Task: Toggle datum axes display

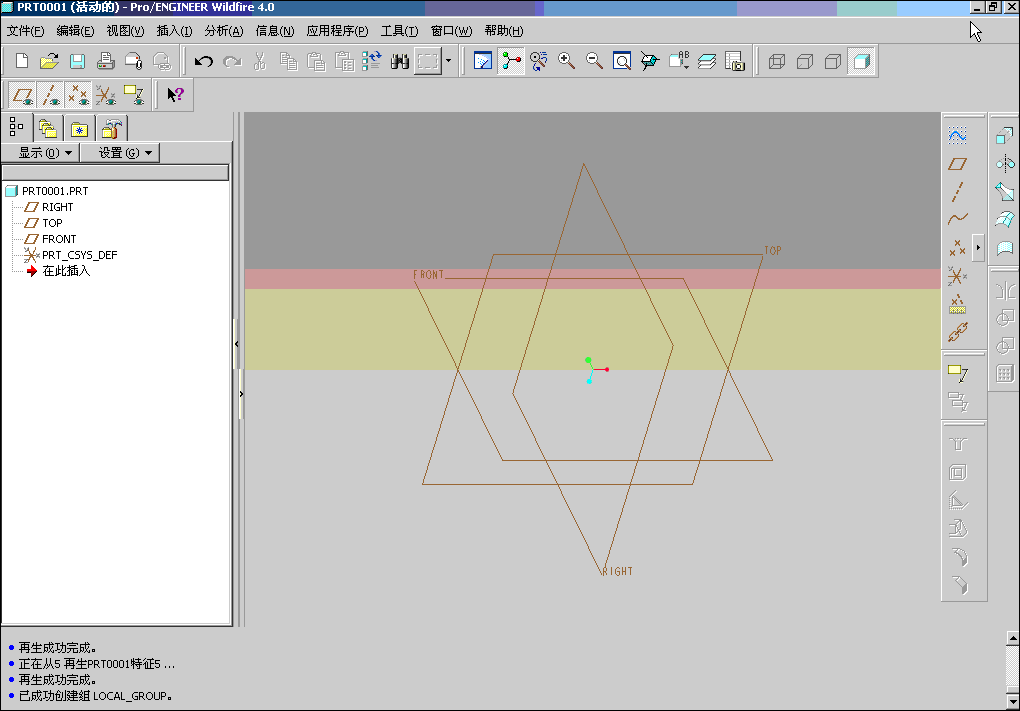Action: click(x=51, y=95)
